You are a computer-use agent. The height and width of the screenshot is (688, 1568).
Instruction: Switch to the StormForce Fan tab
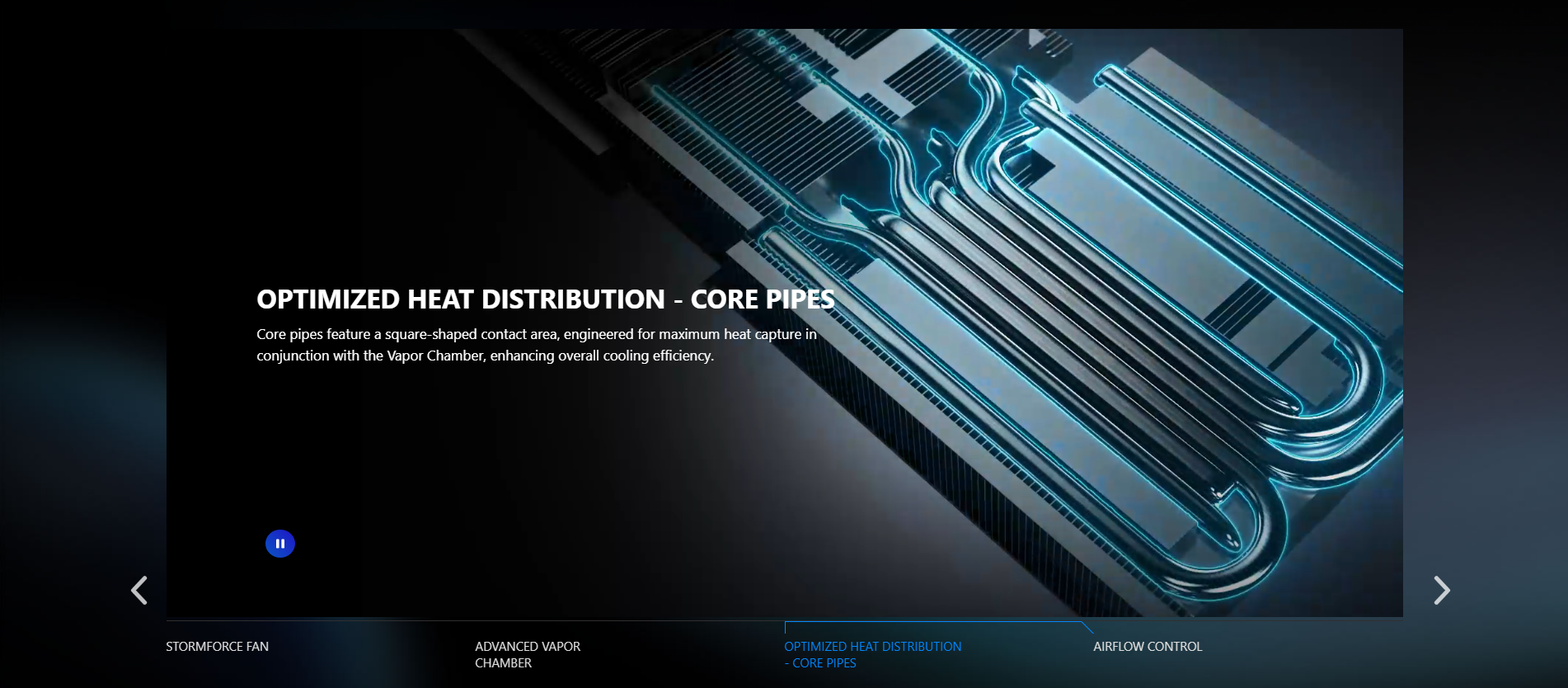(x=217, y=647)
